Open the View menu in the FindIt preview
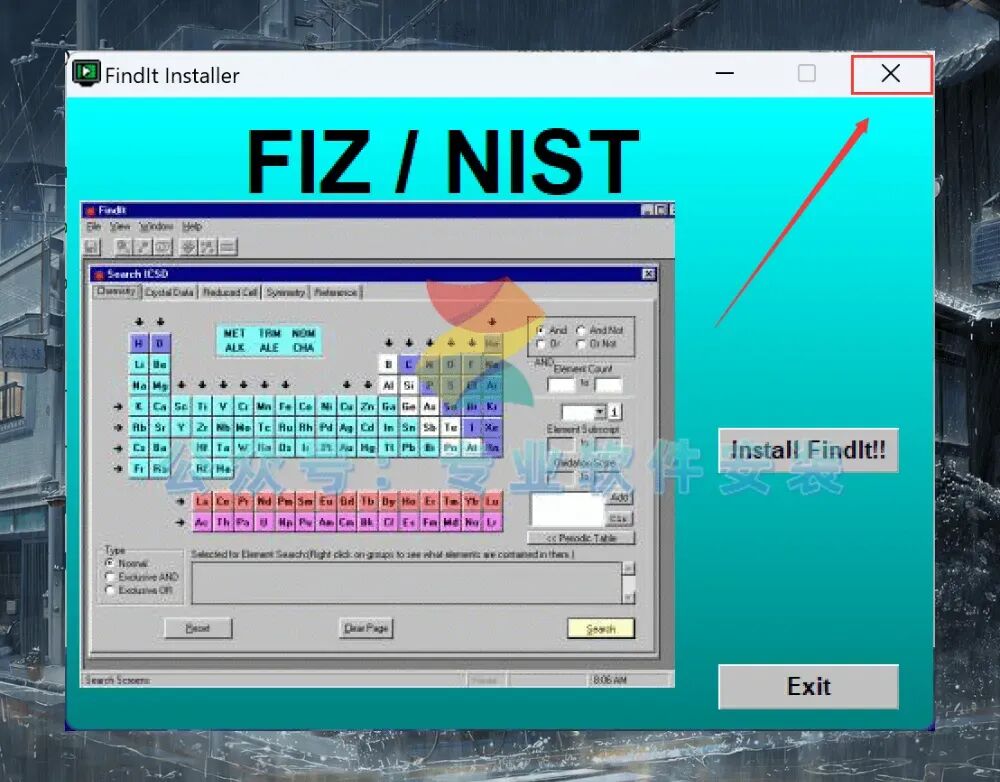Image resolution: width=1000 pixels, height=782 pixels. [x=120, y=226]
